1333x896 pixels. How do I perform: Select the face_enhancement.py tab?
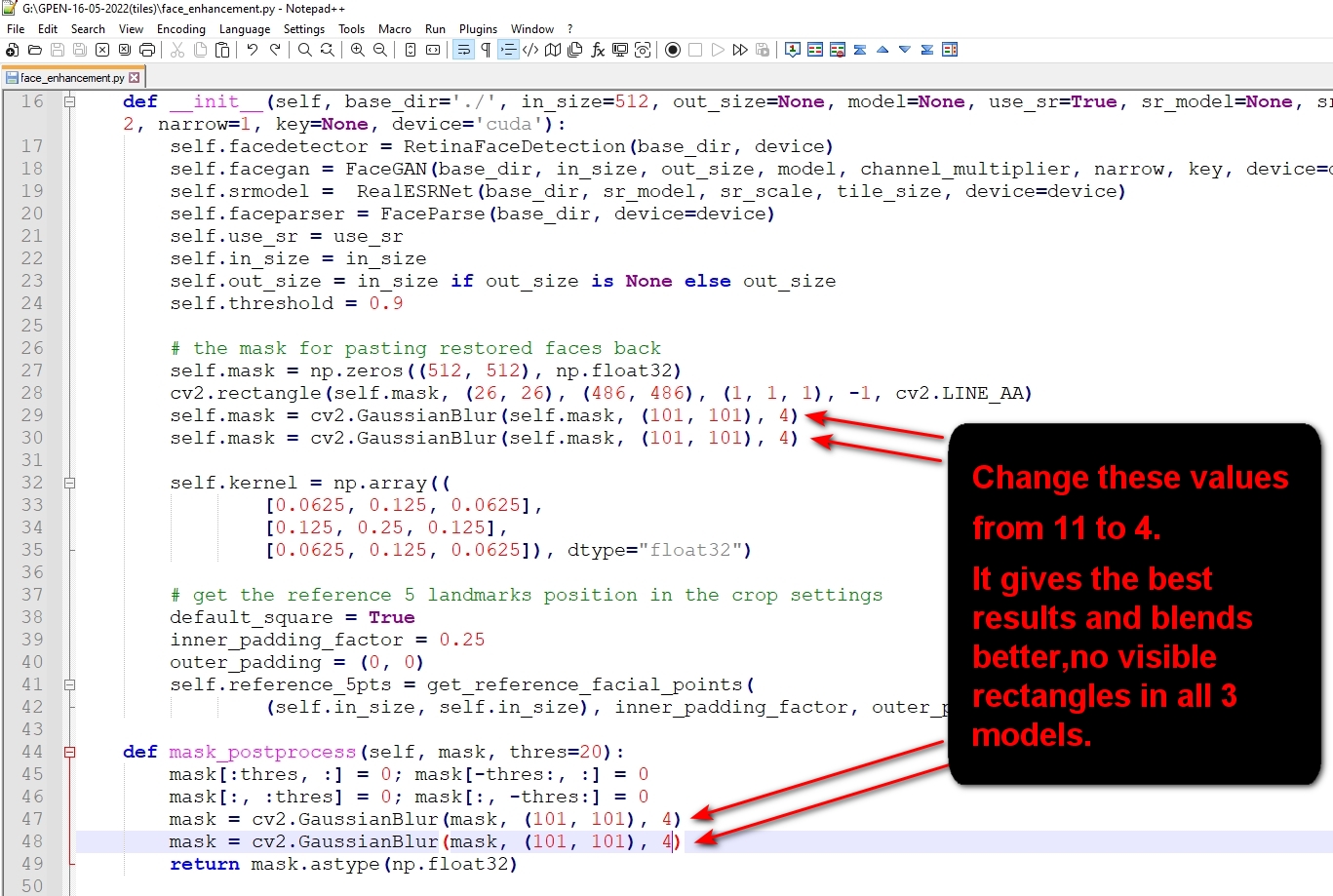point(66,75)
